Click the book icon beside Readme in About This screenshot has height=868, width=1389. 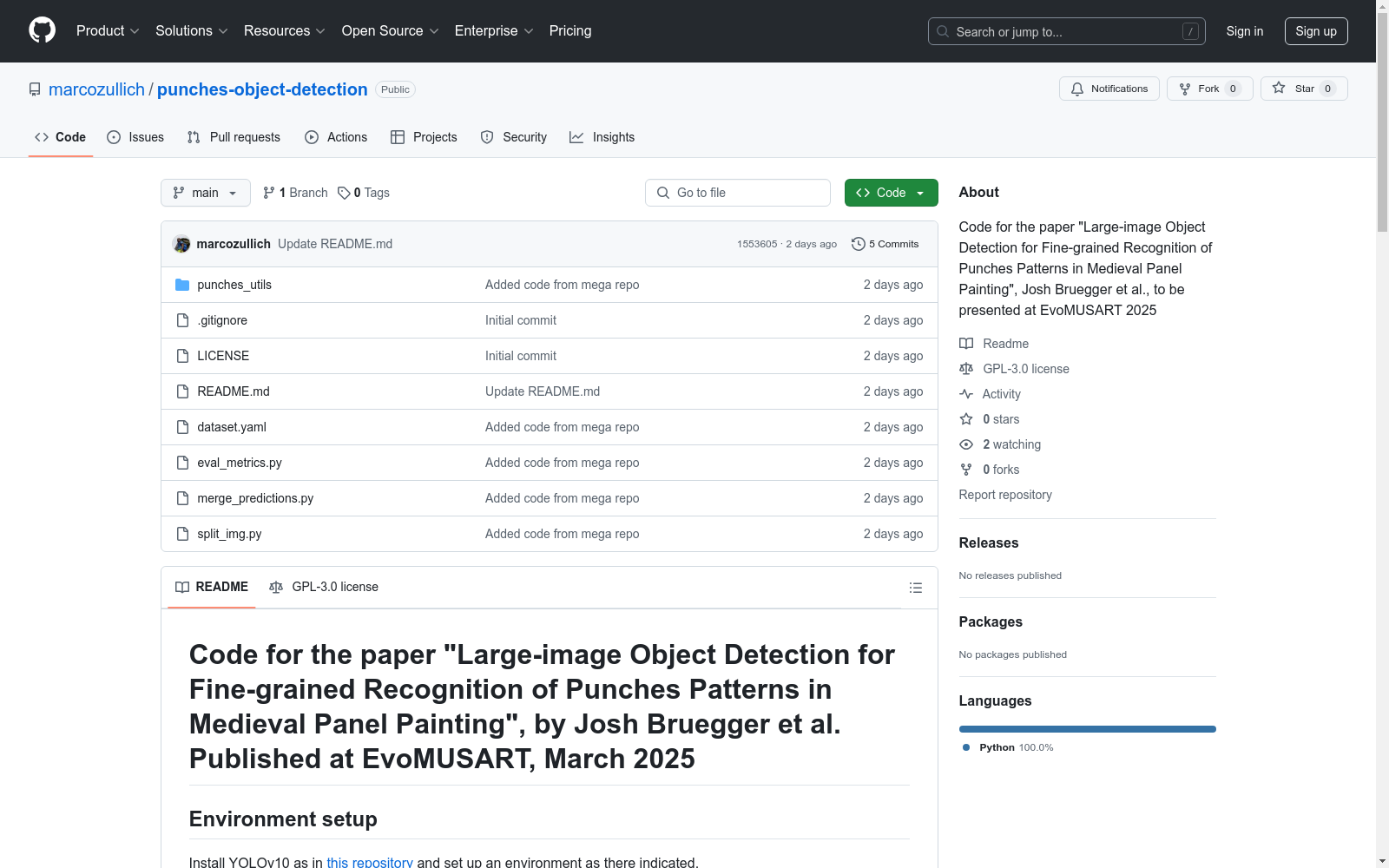click(966, 344)
